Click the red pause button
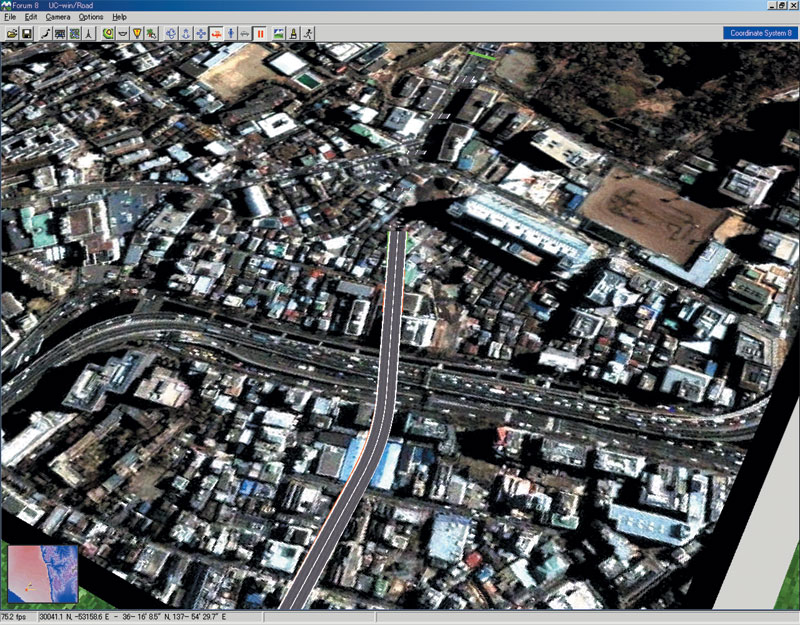 pyautogui.click(x=260, y=34)
